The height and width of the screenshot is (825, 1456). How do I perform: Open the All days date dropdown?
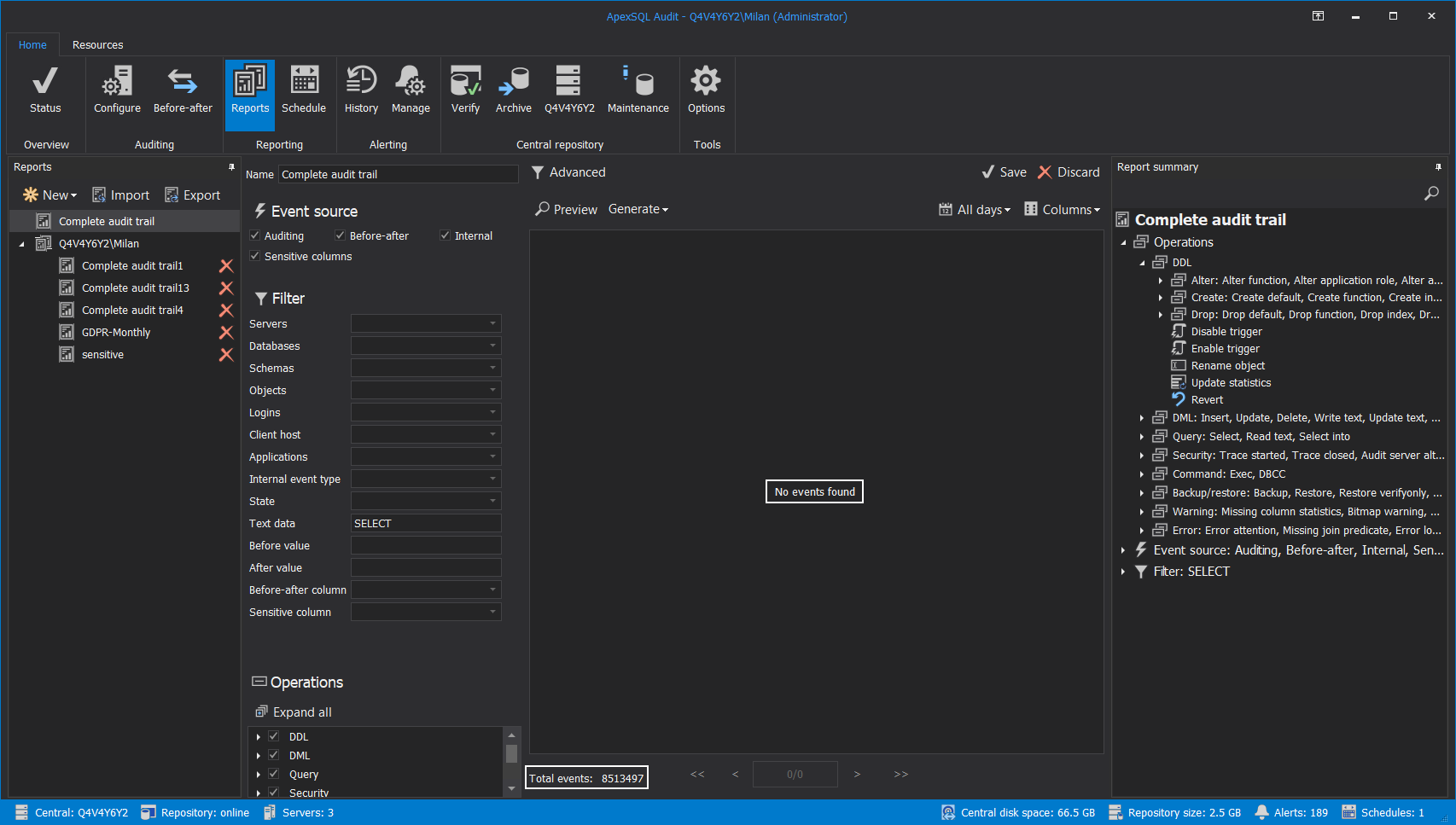tap(975, 210)
